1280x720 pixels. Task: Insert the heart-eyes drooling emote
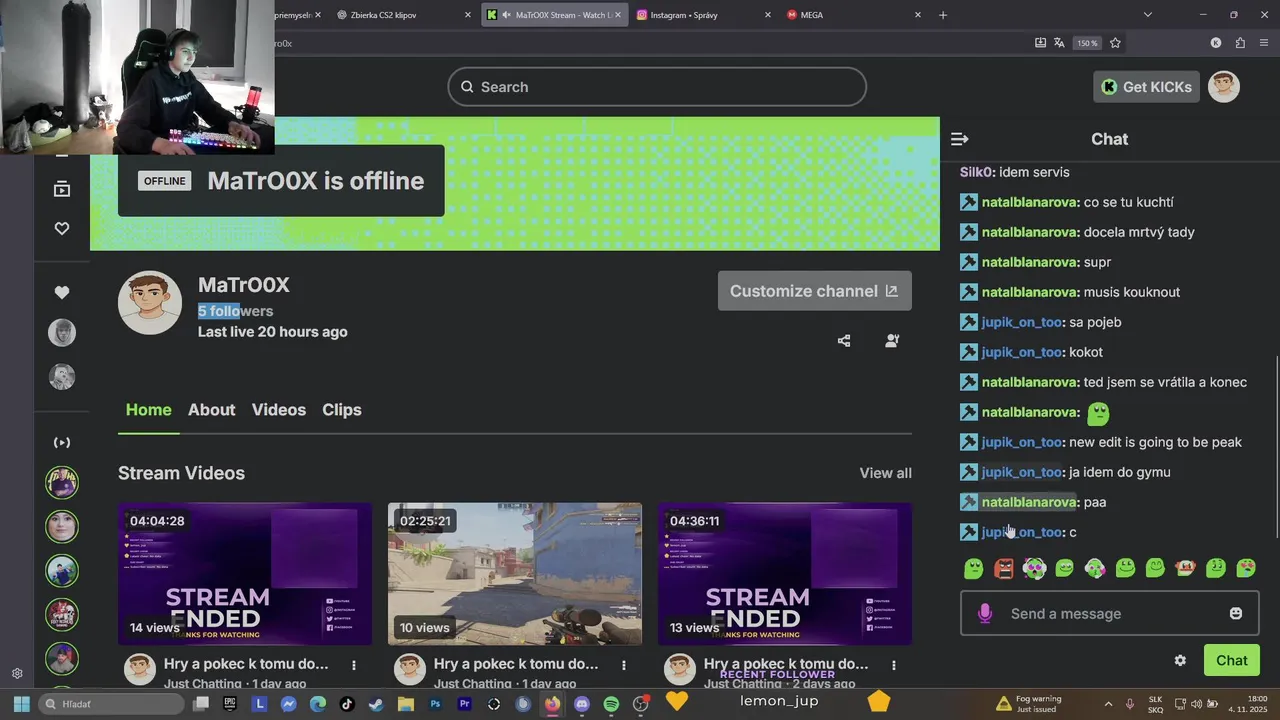click(1246, 568)
